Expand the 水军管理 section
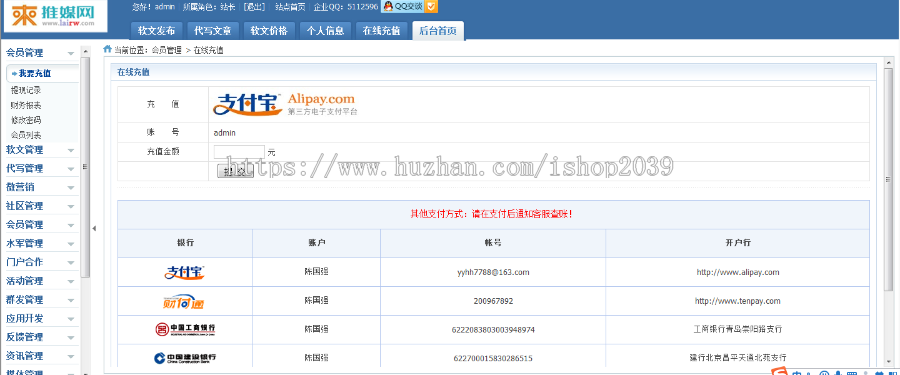 pos(40,243)
